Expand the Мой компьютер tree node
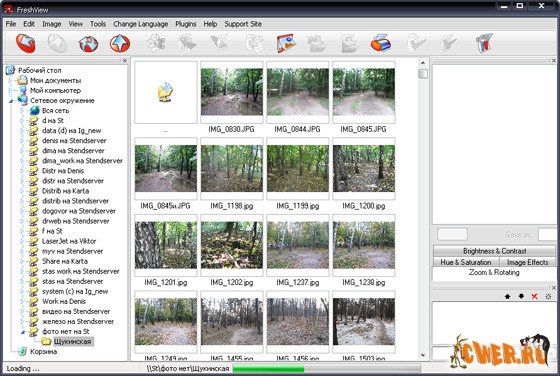Viewport: 560px width, 376px height. point(10,90)
